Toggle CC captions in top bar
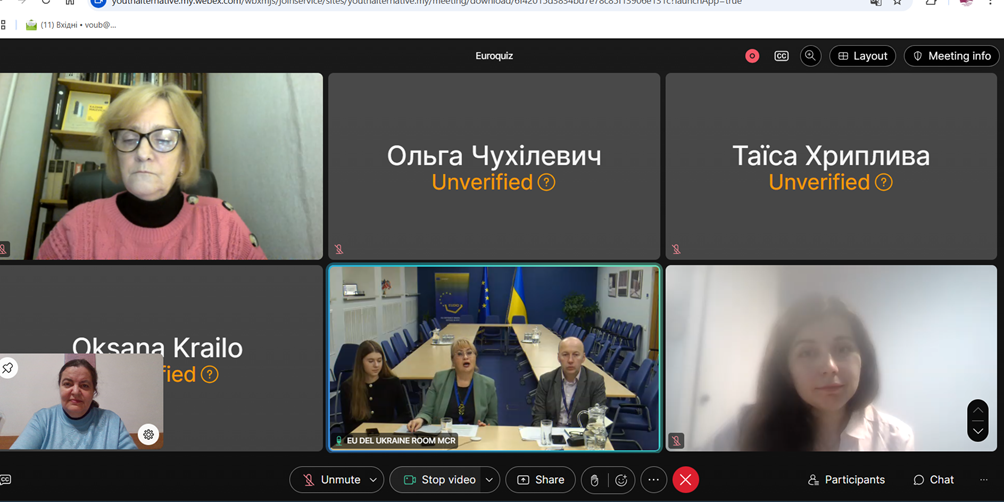This screenshot has height=502, width=1004. coord(781,56)
